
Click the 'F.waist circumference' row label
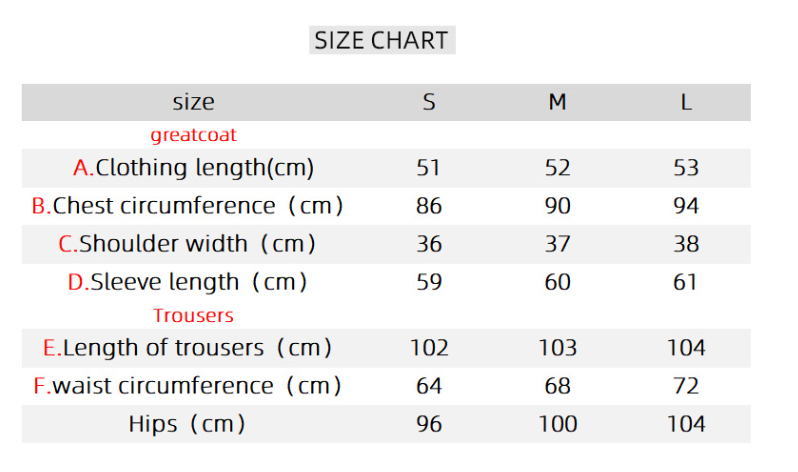(188, 386)
